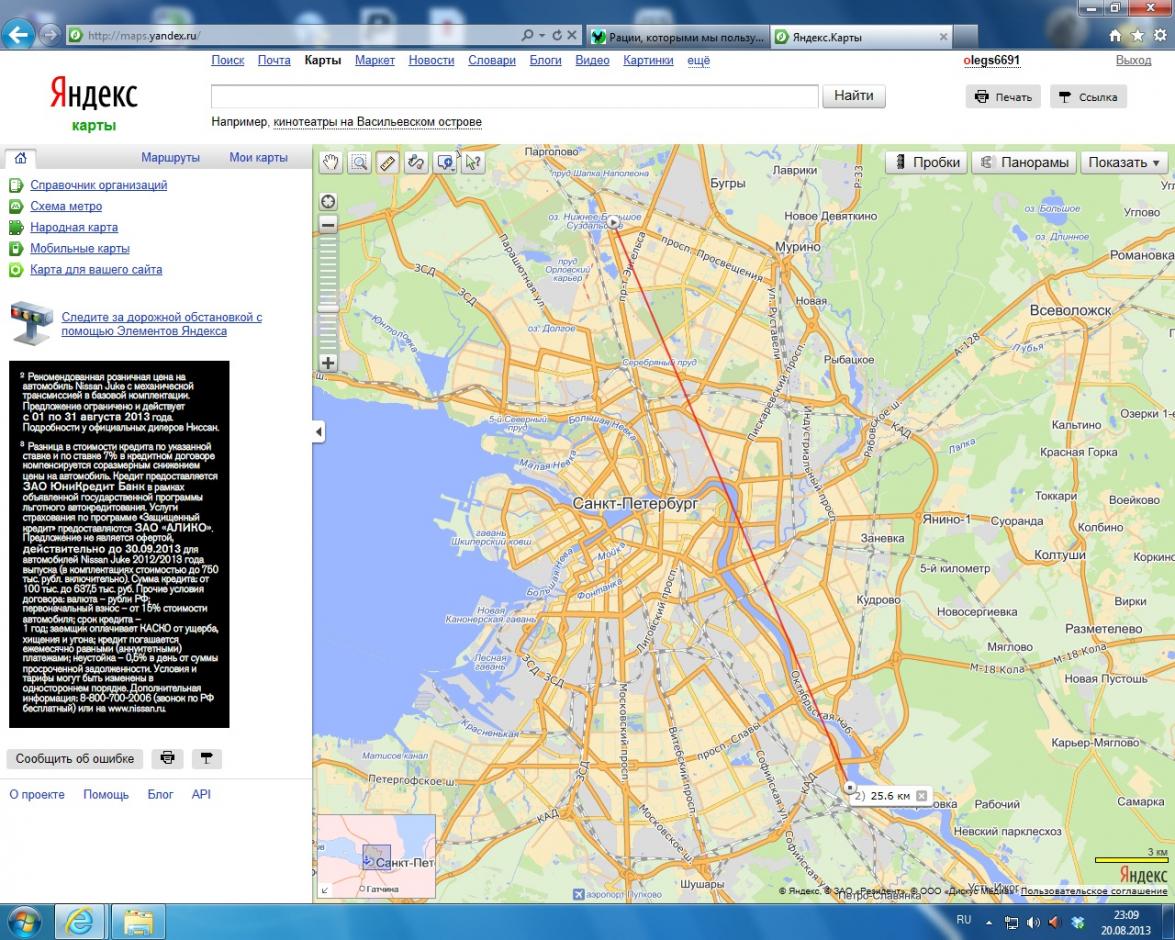The image size is (1175, 940).
Task: Zoom out with the minus button
Action: [328, 225]
